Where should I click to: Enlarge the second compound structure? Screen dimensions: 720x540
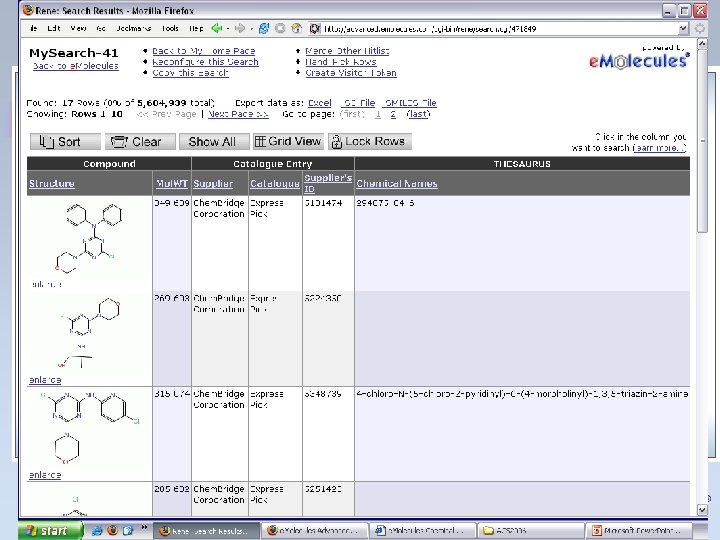coord(45,380)
